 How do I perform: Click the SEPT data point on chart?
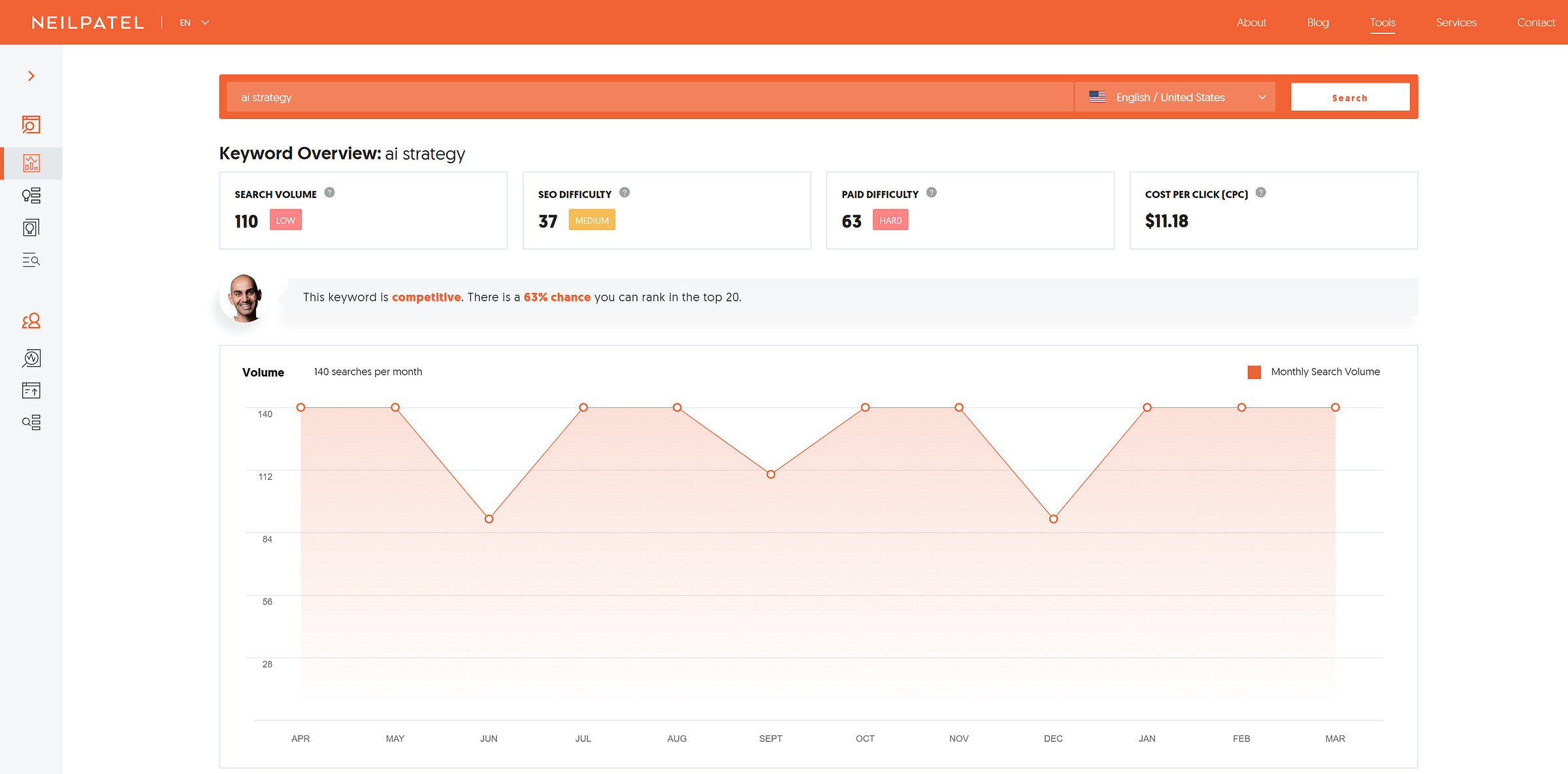pos(771,474)
